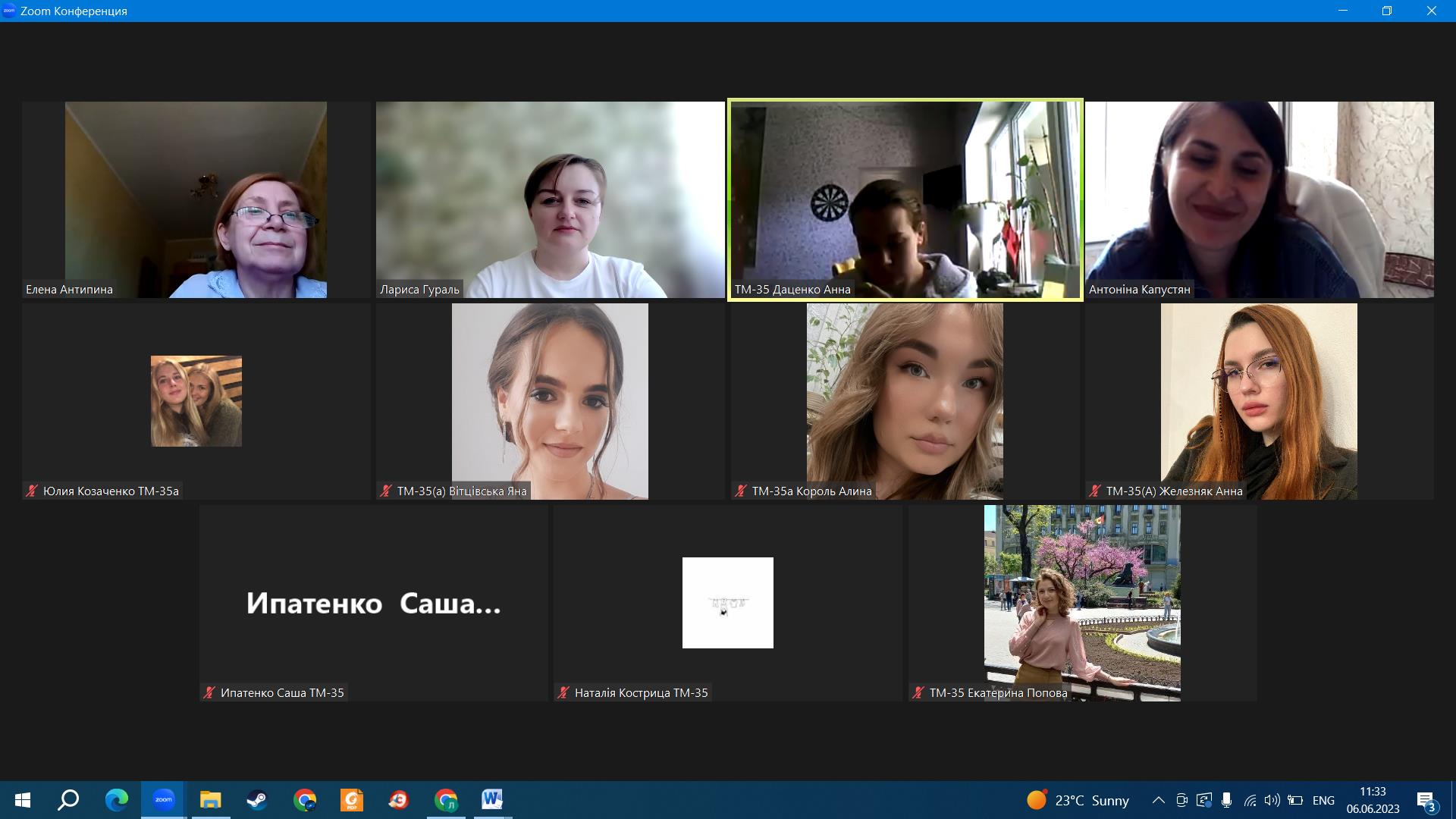This screenshot has width=1456, height=819.
Task: Switch to Microsoft Word in taskbar
Action: coord(492,800)
